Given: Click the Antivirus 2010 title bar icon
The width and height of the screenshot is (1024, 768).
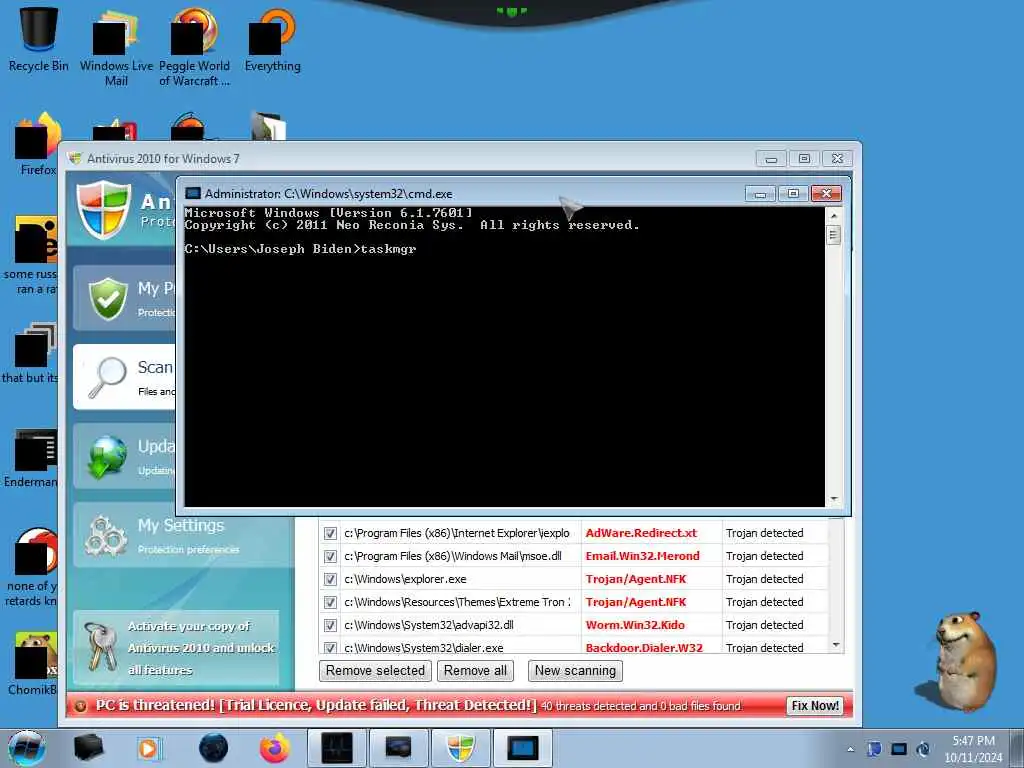Looking at the screenshot, I should click(75, 158).
